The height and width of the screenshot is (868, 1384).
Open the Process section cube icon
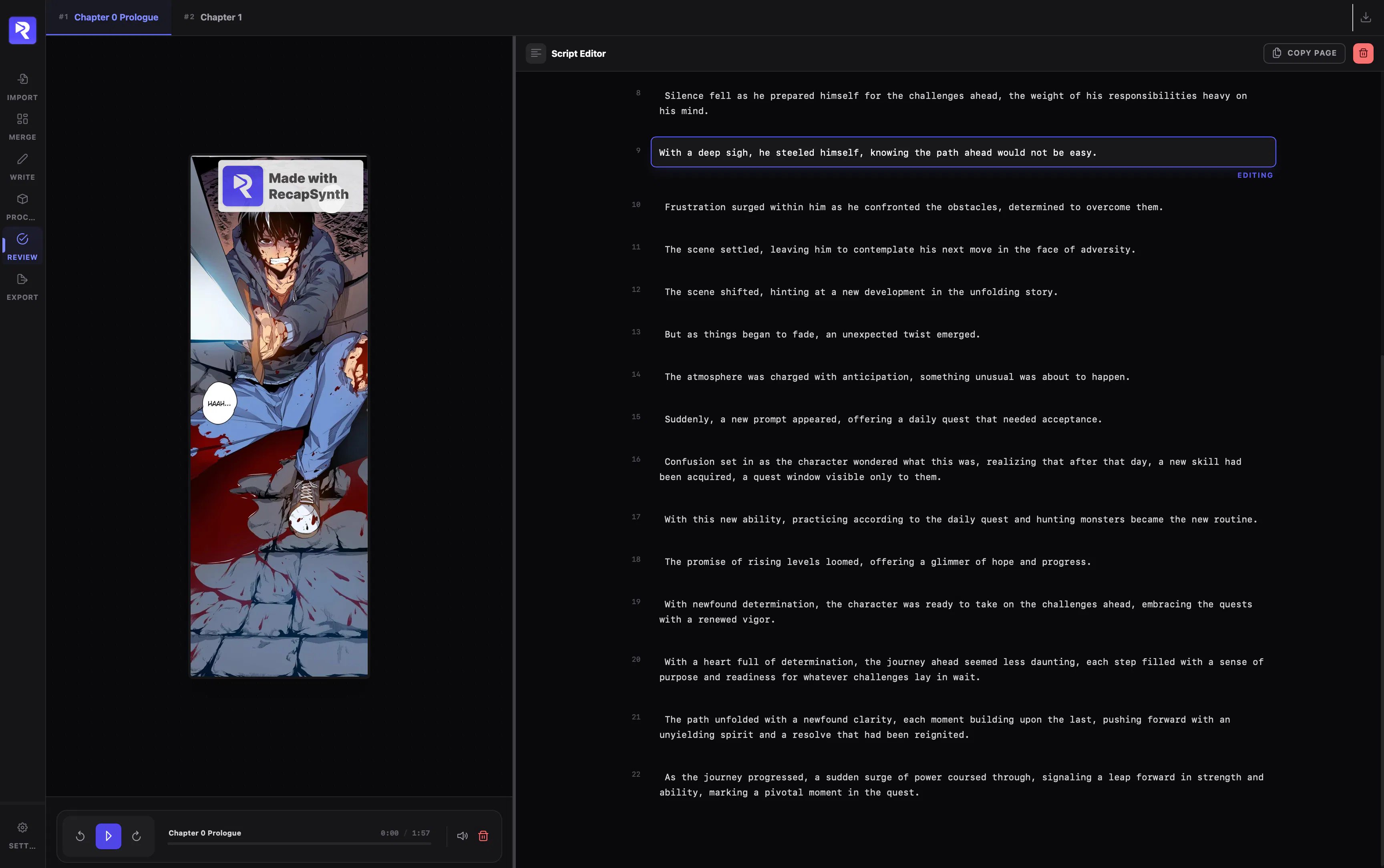(22, 199)
